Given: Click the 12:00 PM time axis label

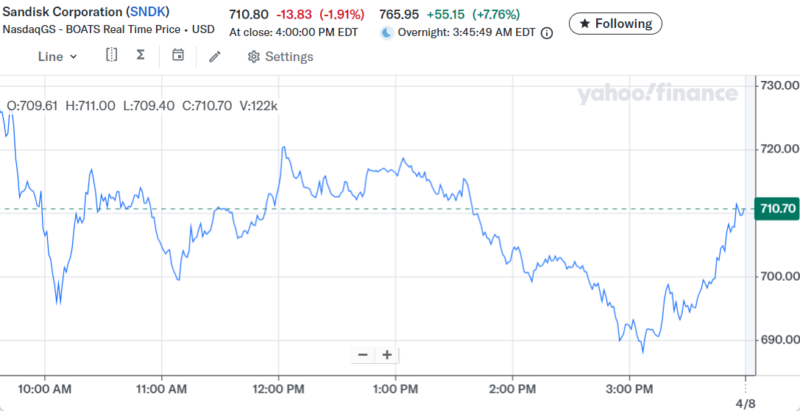Looking at the screenshot, I should tap(279, 387).
